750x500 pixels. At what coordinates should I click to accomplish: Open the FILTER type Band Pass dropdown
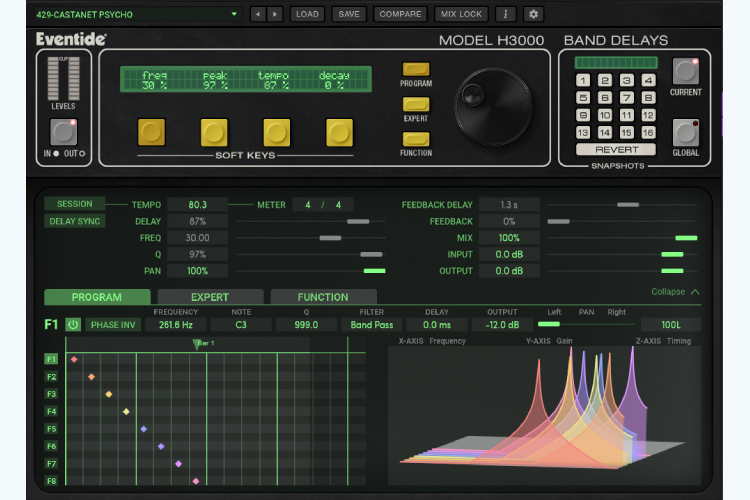(372, 325)
